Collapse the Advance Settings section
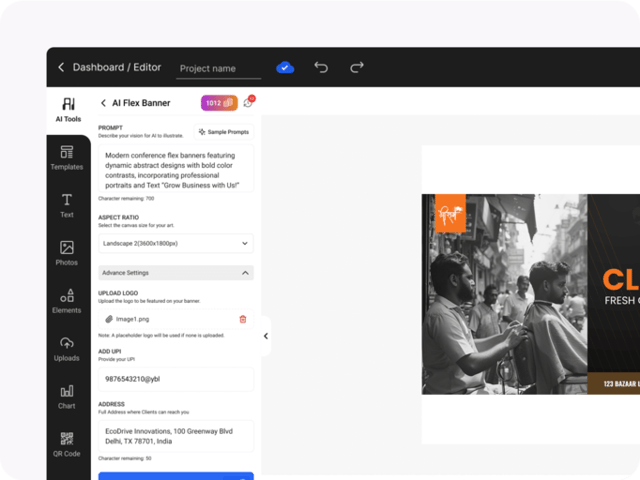 tap(176, 273)
